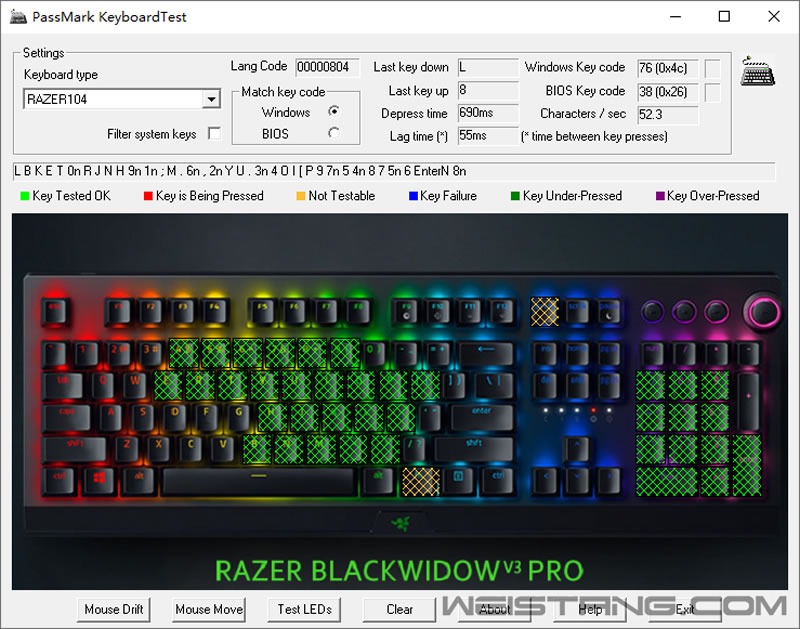This screenshot has height=629, width=800.
Task: Click the blue Key Failure legend swatch
Action: [413, 196]
